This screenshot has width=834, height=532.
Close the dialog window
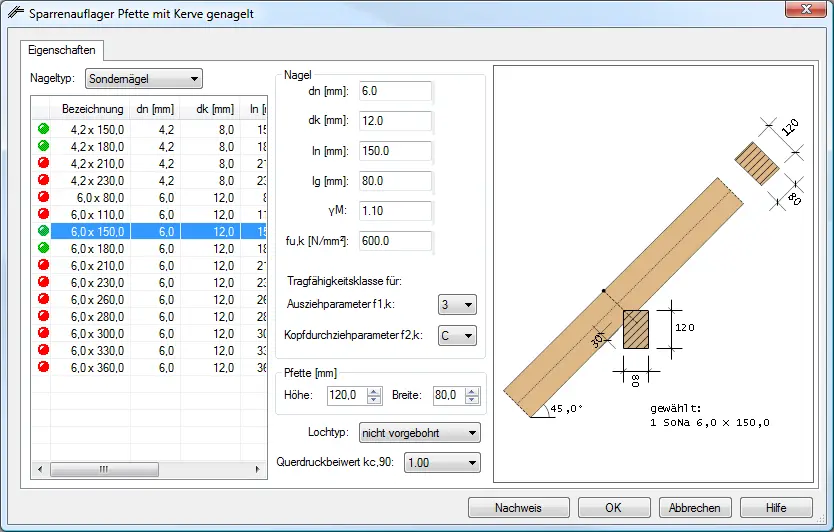pyautogui.click(x=805, y=9)
